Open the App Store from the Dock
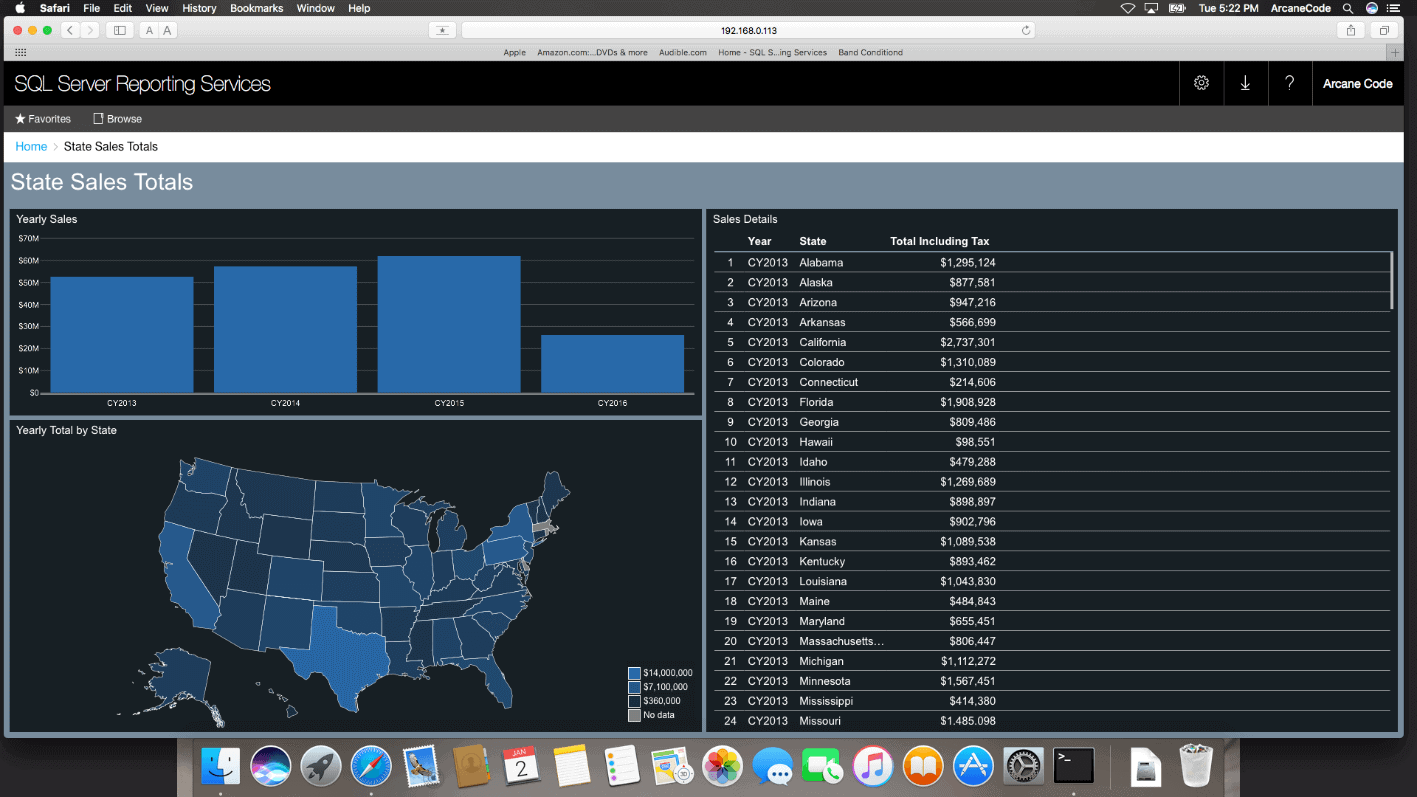Screen dimensions: 1417x797 973,767
